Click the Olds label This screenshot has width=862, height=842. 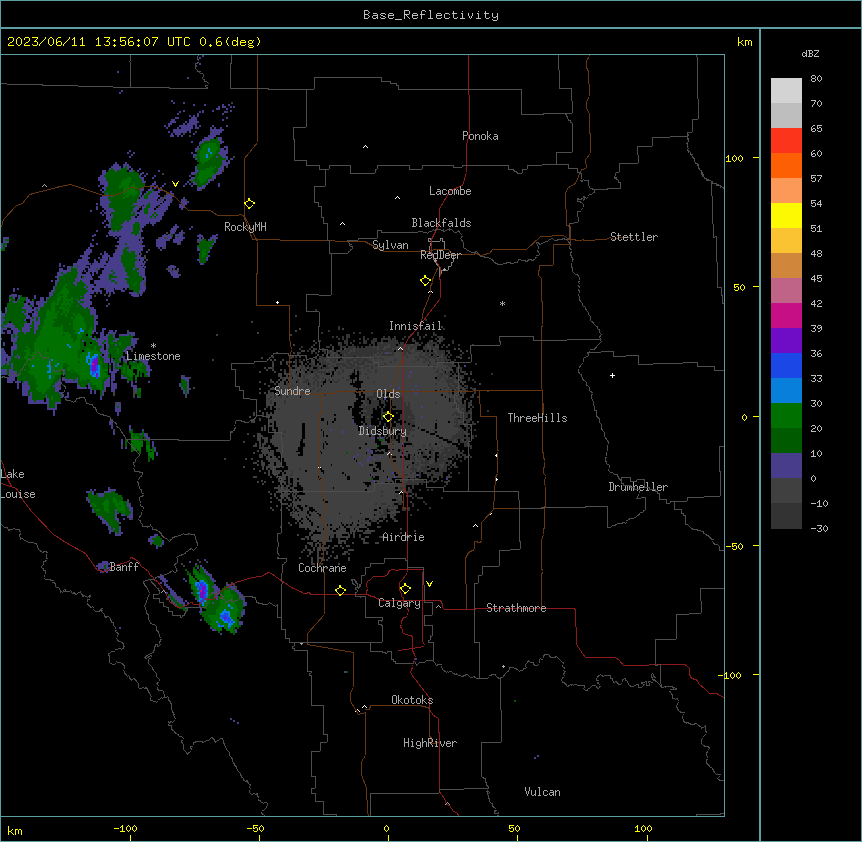tap(388, 394)
